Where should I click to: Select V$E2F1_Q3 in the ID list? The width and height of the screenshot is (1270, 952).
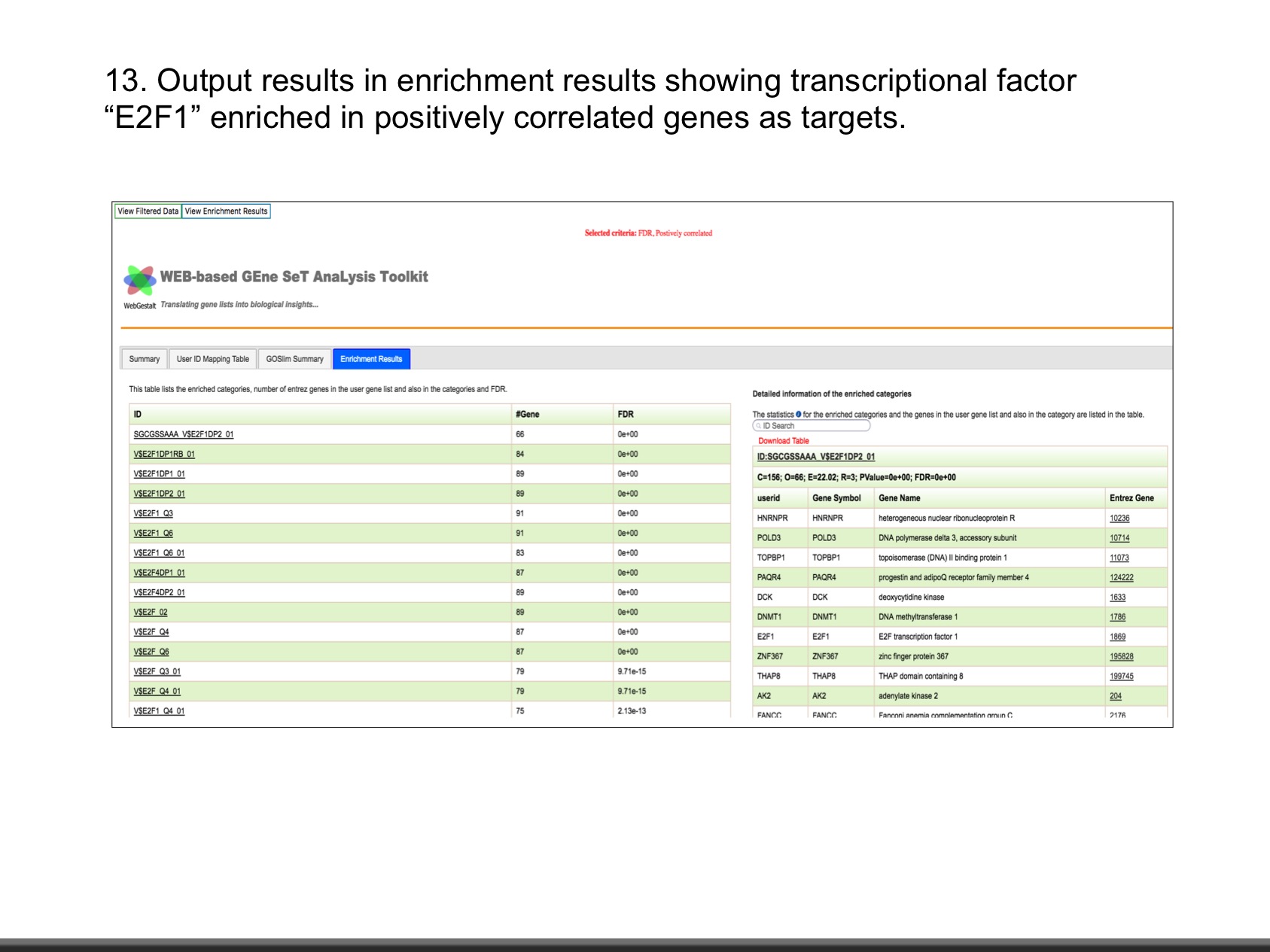point(153,513)
